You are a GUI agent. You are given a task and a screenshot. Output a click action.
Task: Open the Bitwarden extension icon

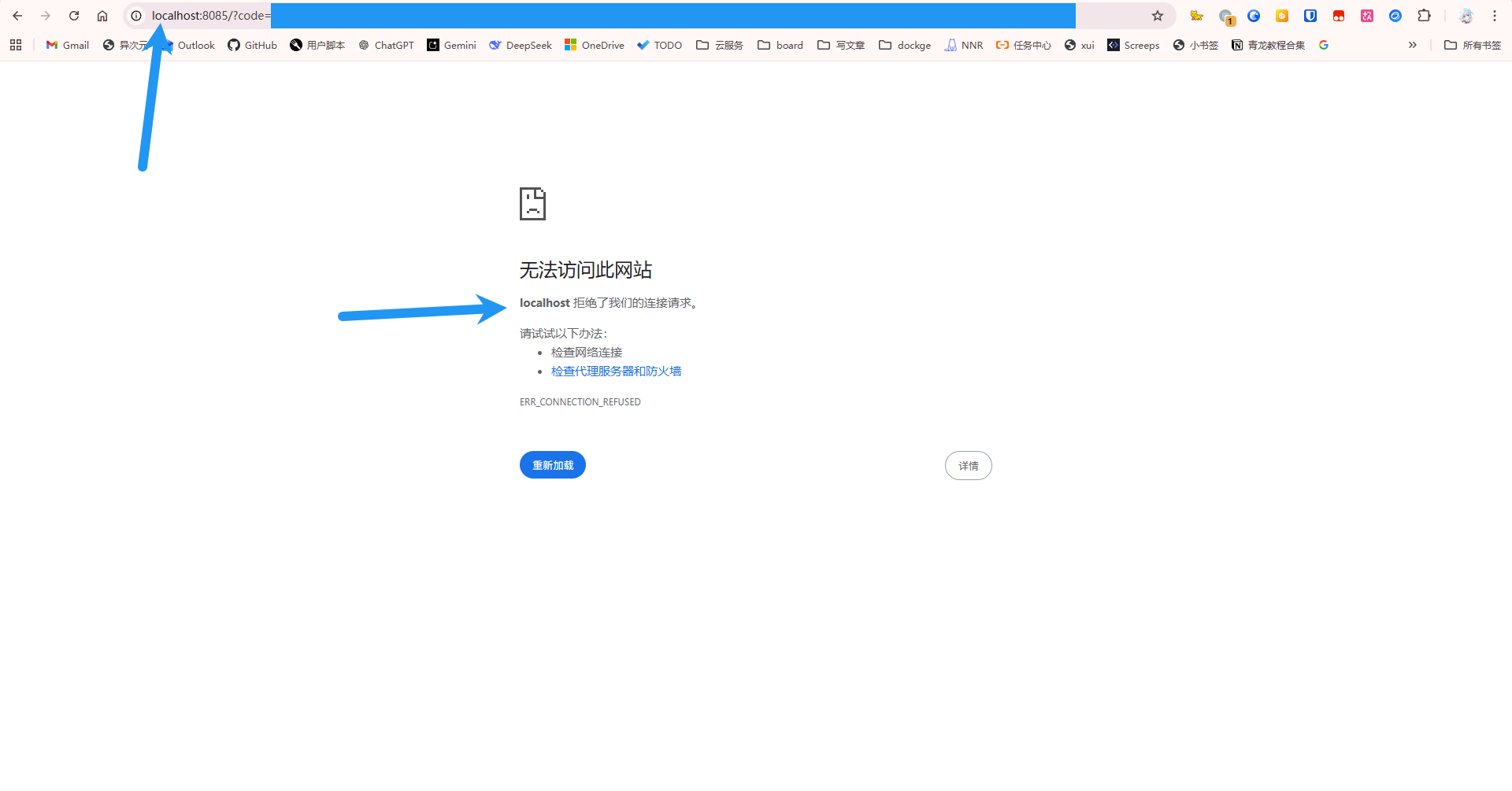(x=1310, y=16)
